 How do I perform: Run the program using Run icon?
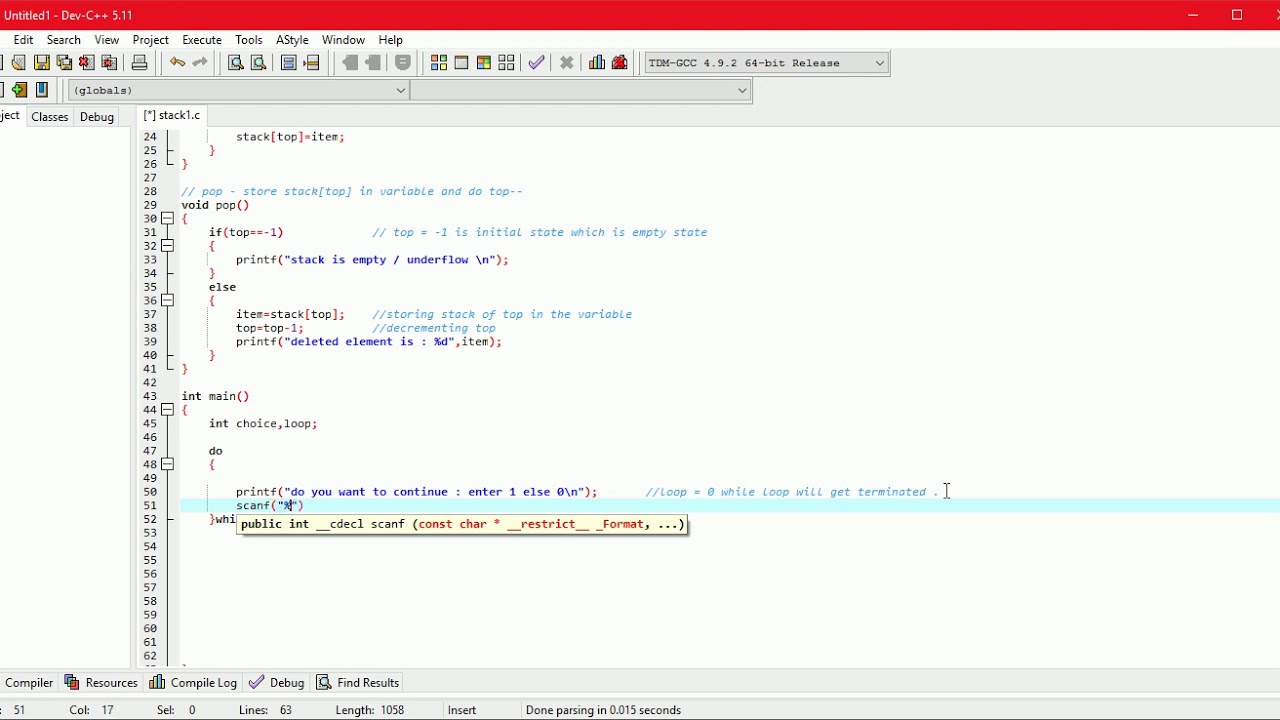pos(461,63)
